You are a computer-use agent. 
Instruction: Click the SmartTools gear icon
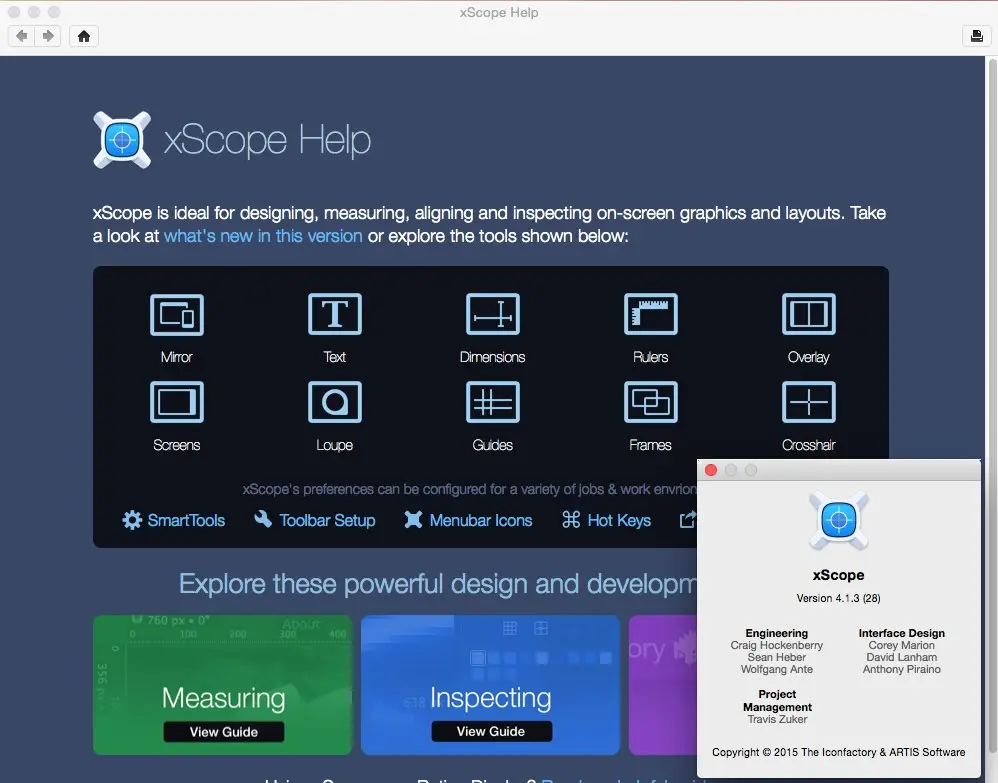click(x=132, y=520)
